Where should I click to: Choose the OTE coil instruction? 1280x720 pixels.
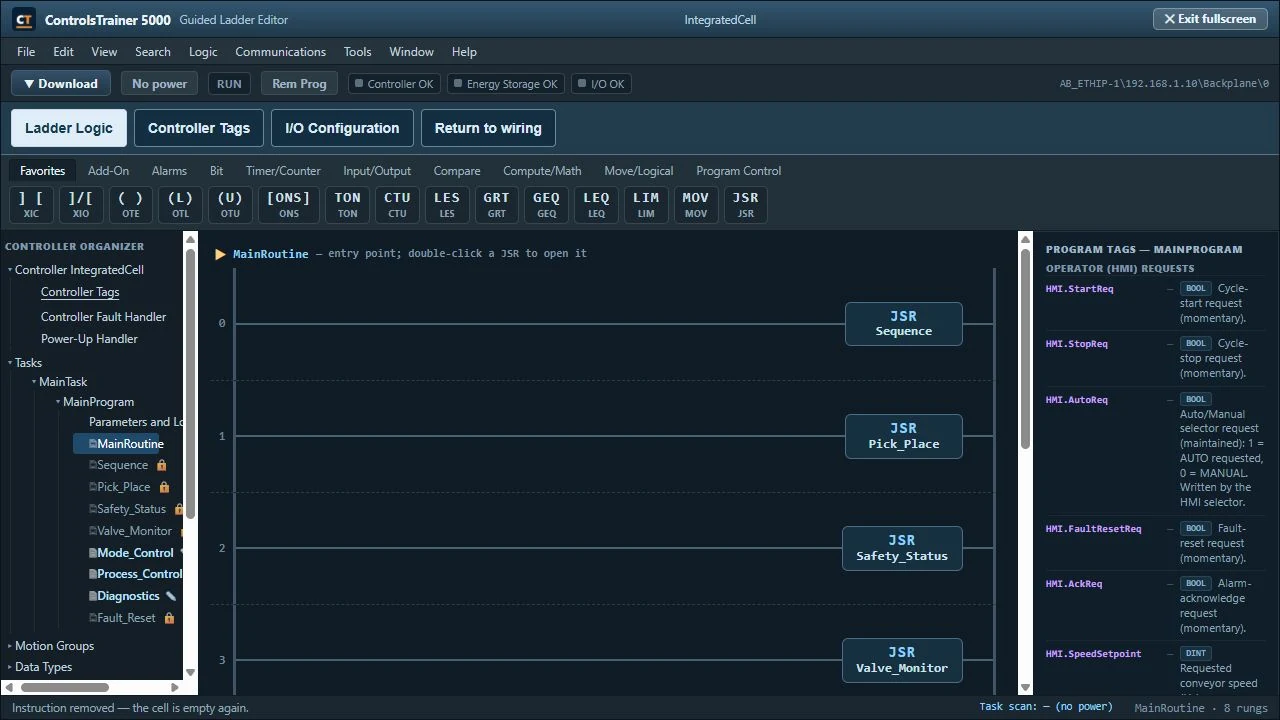point(131,204)
